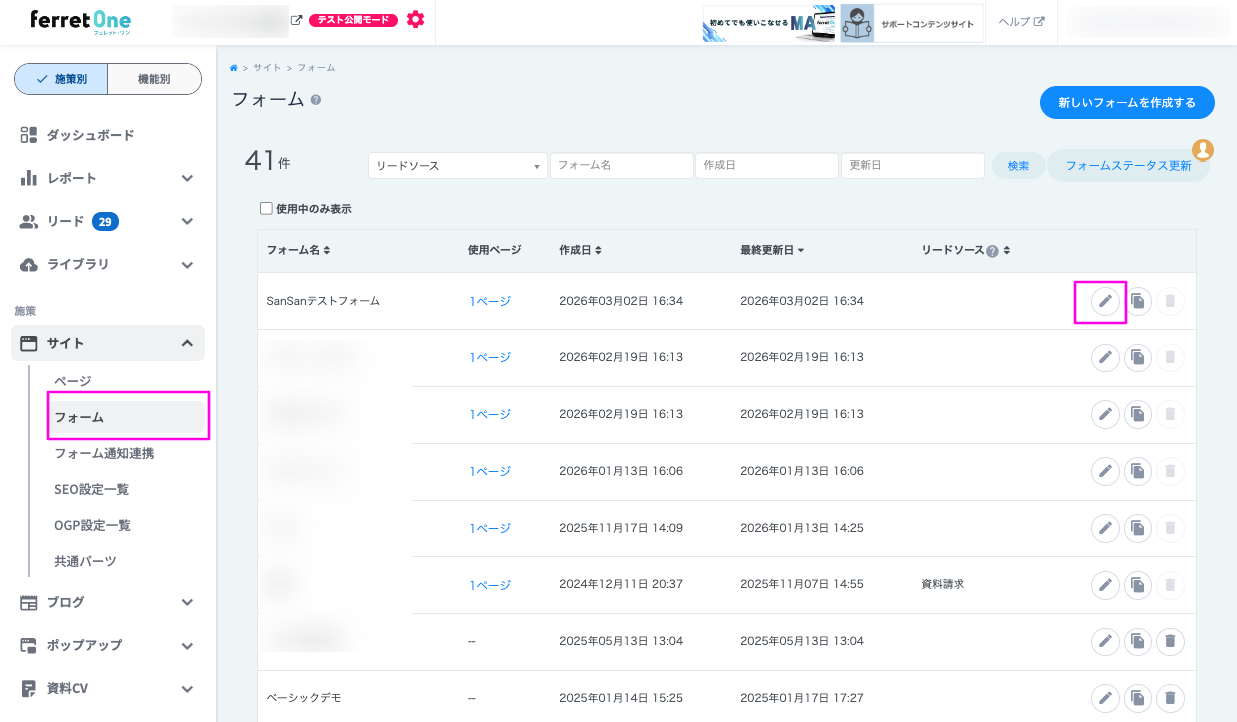1237x722 pixels.
Task: Open the 1ページ link for SanSanテストフォーム
Action: pyautogui.click(x=490, y=301)
